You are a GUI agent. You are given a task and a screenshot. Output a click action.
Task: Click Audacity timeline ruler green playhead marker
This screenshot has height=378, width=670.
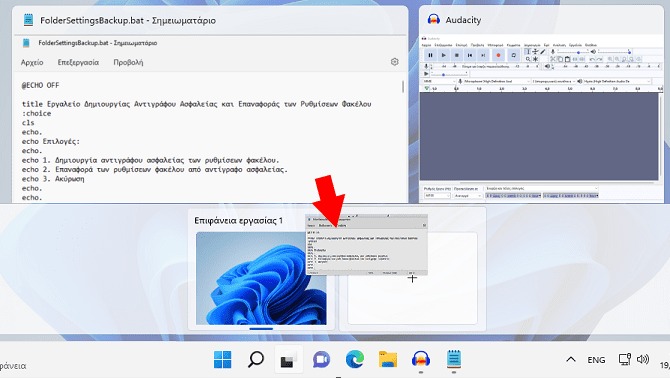click(x=426, y=88)
